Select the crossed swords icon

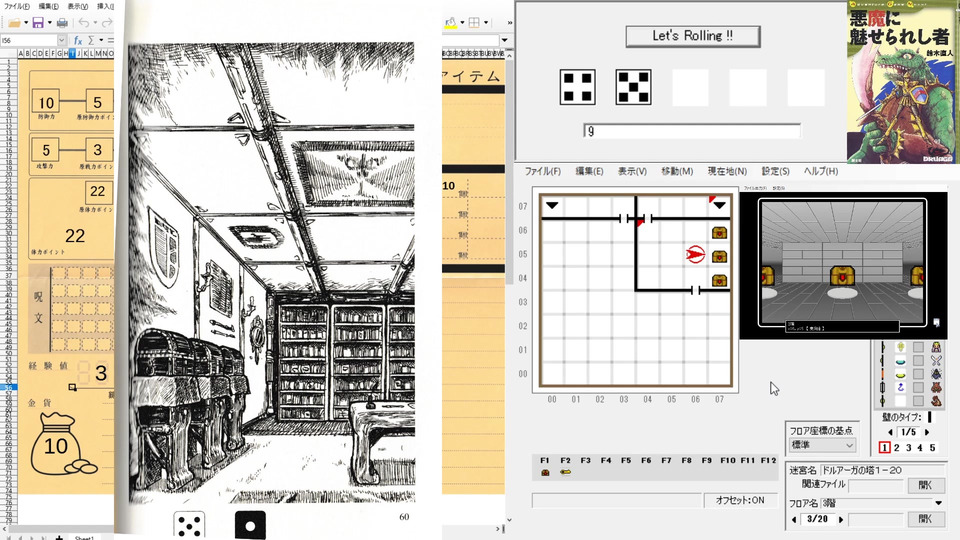pyautogui.click(x=936, y=361)
